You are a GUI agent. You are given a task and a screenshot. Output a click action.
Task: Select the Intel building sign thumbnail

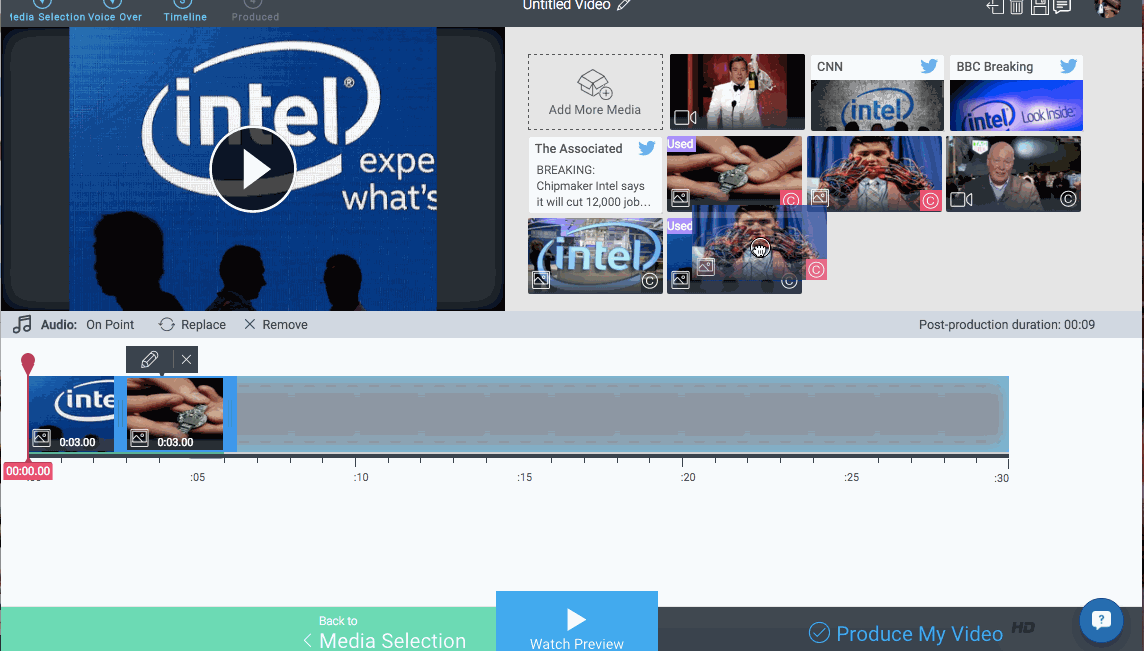click(595, 256)
